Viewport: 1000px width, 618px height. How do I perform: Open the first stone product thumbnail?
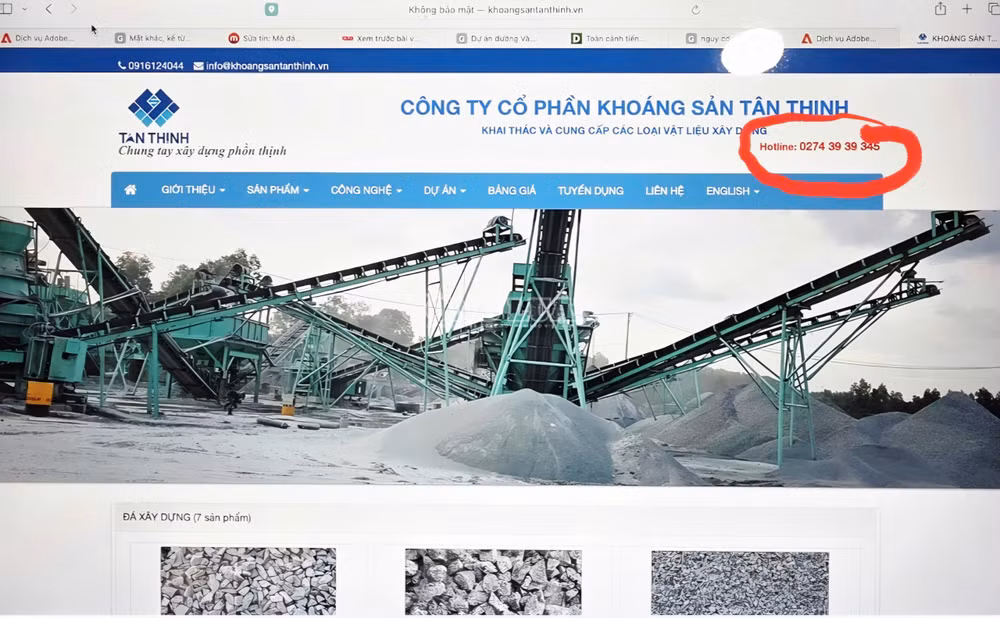click(x=248, y=580)
